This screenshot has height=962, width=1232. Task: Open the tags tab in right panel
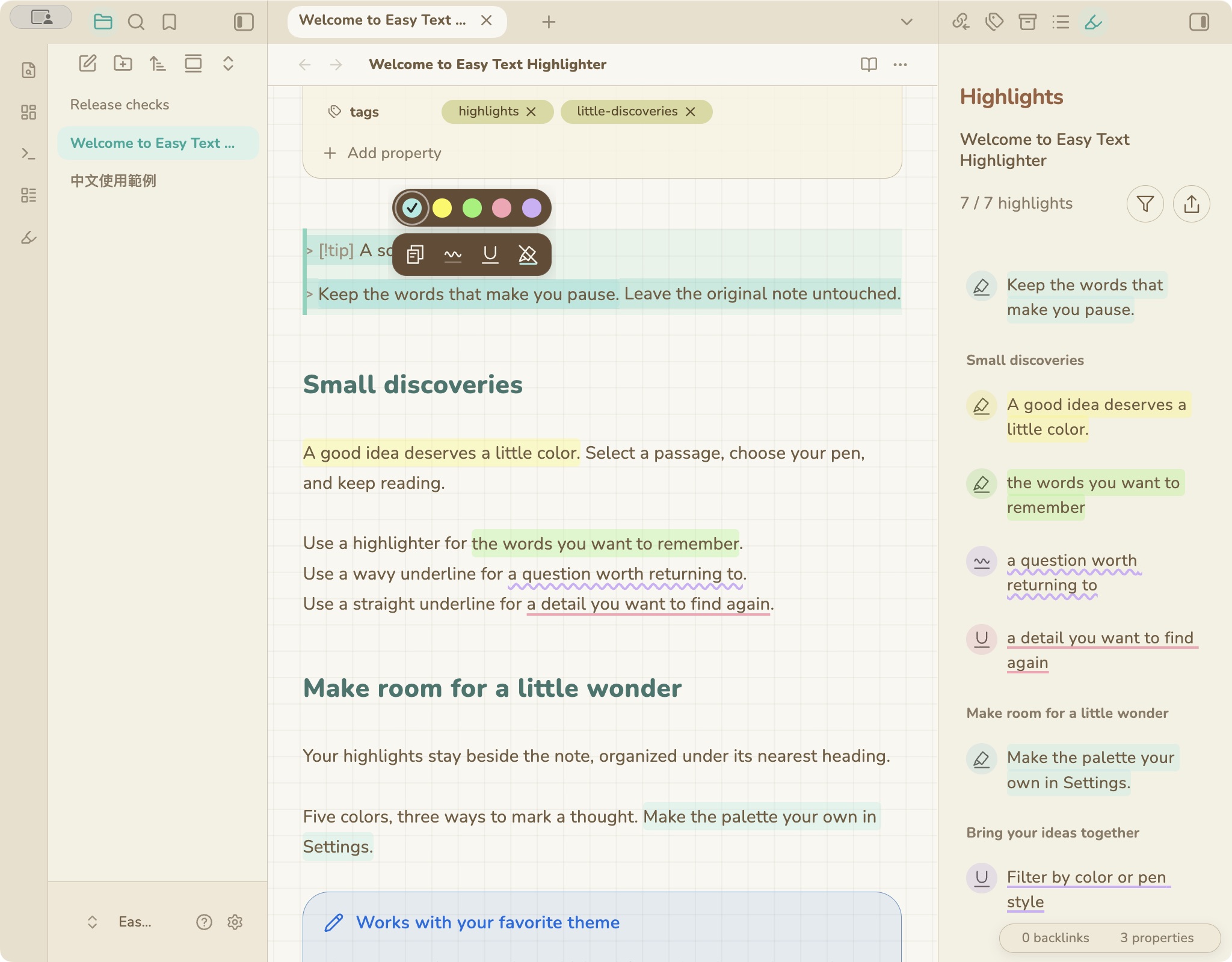click(994, 22)
